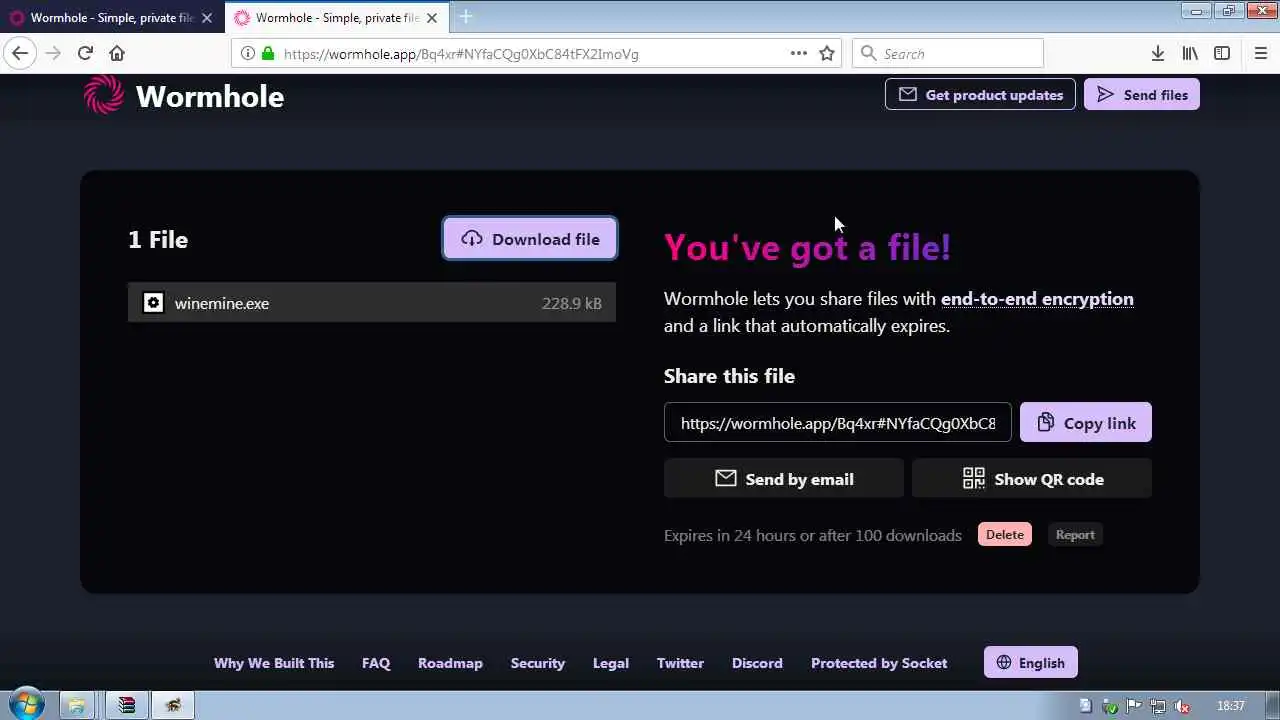Open the Library bookmarks icon
Screen dimensions: 1280x720
point(1190,54)
